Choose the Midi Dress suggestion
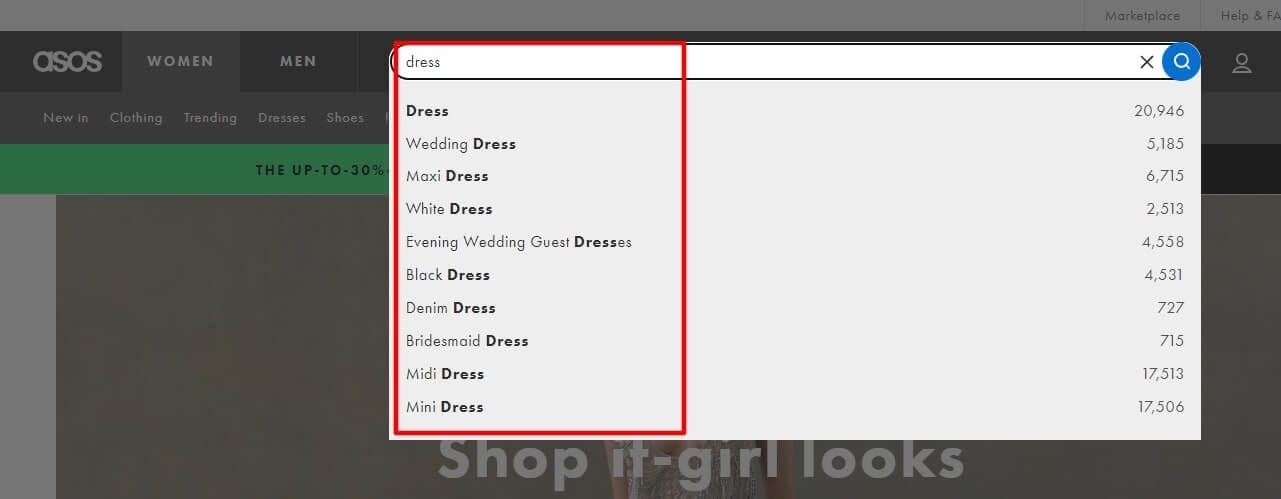Screen dimensions: 1281x499 click(795, 374)
